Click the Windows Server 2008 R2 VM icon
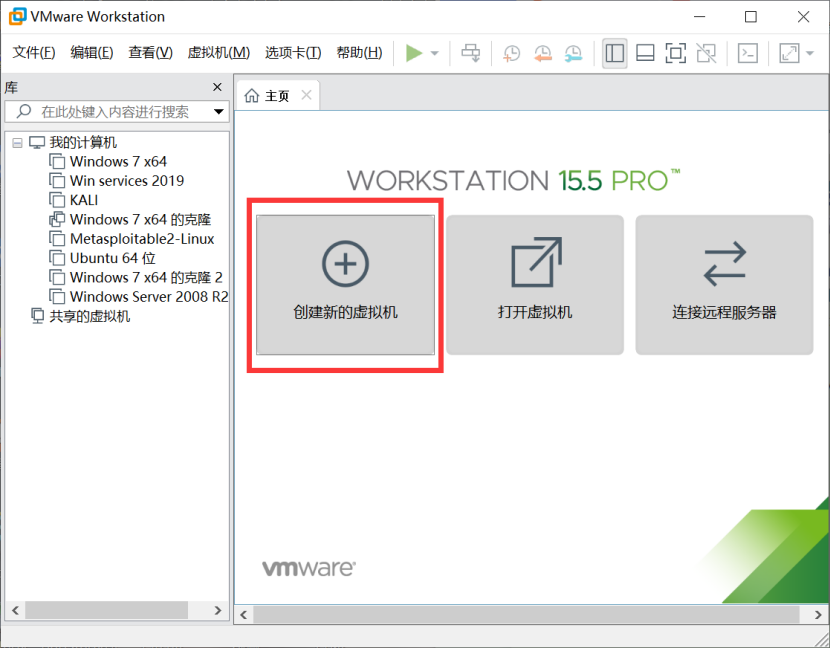The width and height of the screenshot is (830, 648). pos(57,297)
